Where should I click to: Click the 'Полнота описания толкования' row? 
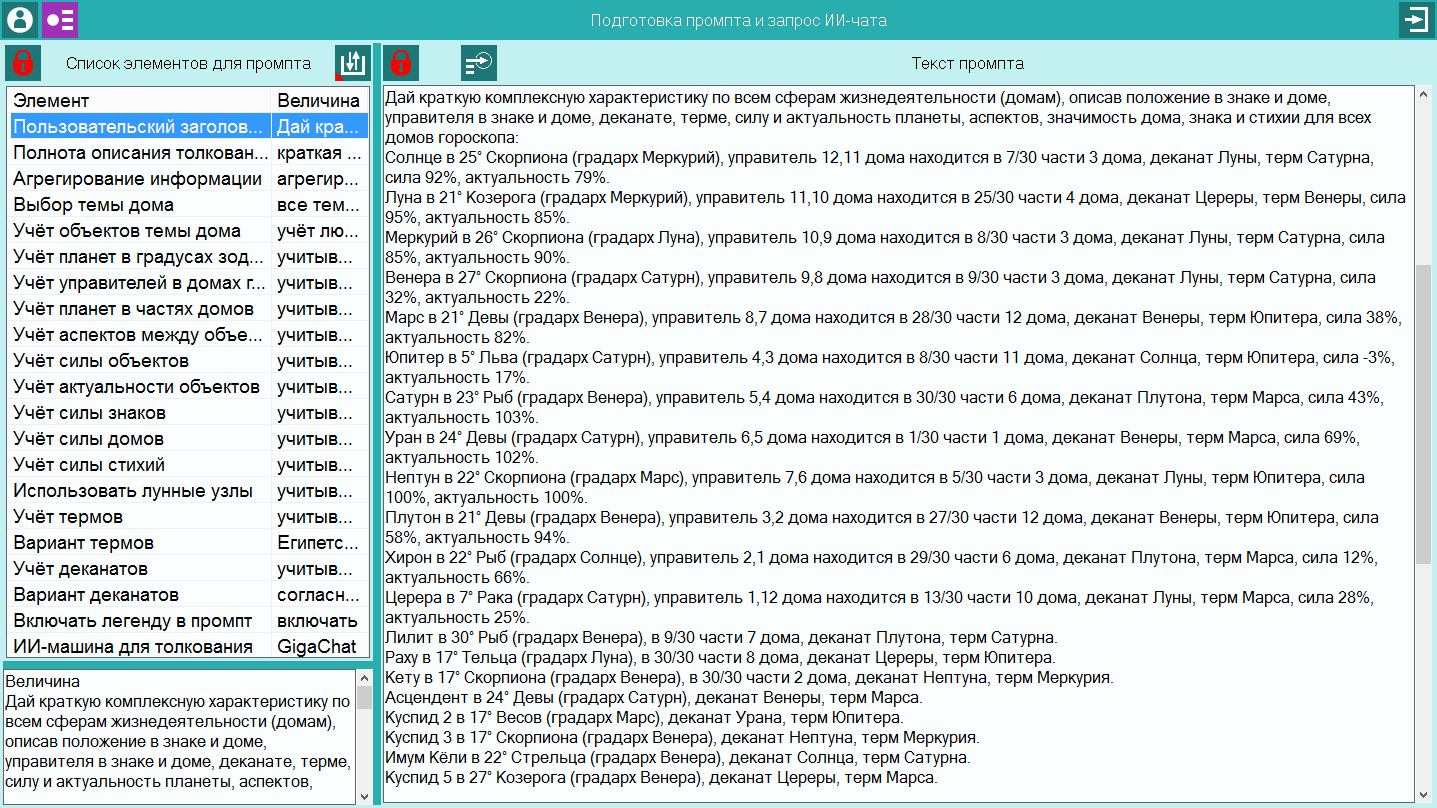pyautogui.click(x=140, y=153)
